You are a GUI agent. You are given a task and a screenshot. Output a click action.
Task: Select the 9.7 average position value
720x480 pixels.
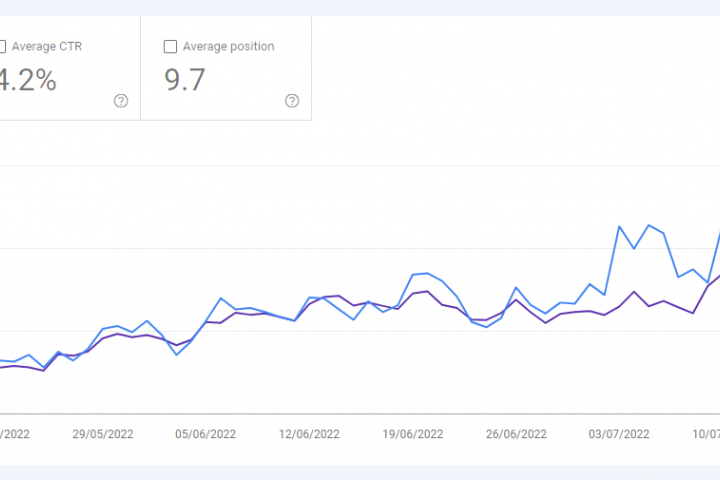185,80
